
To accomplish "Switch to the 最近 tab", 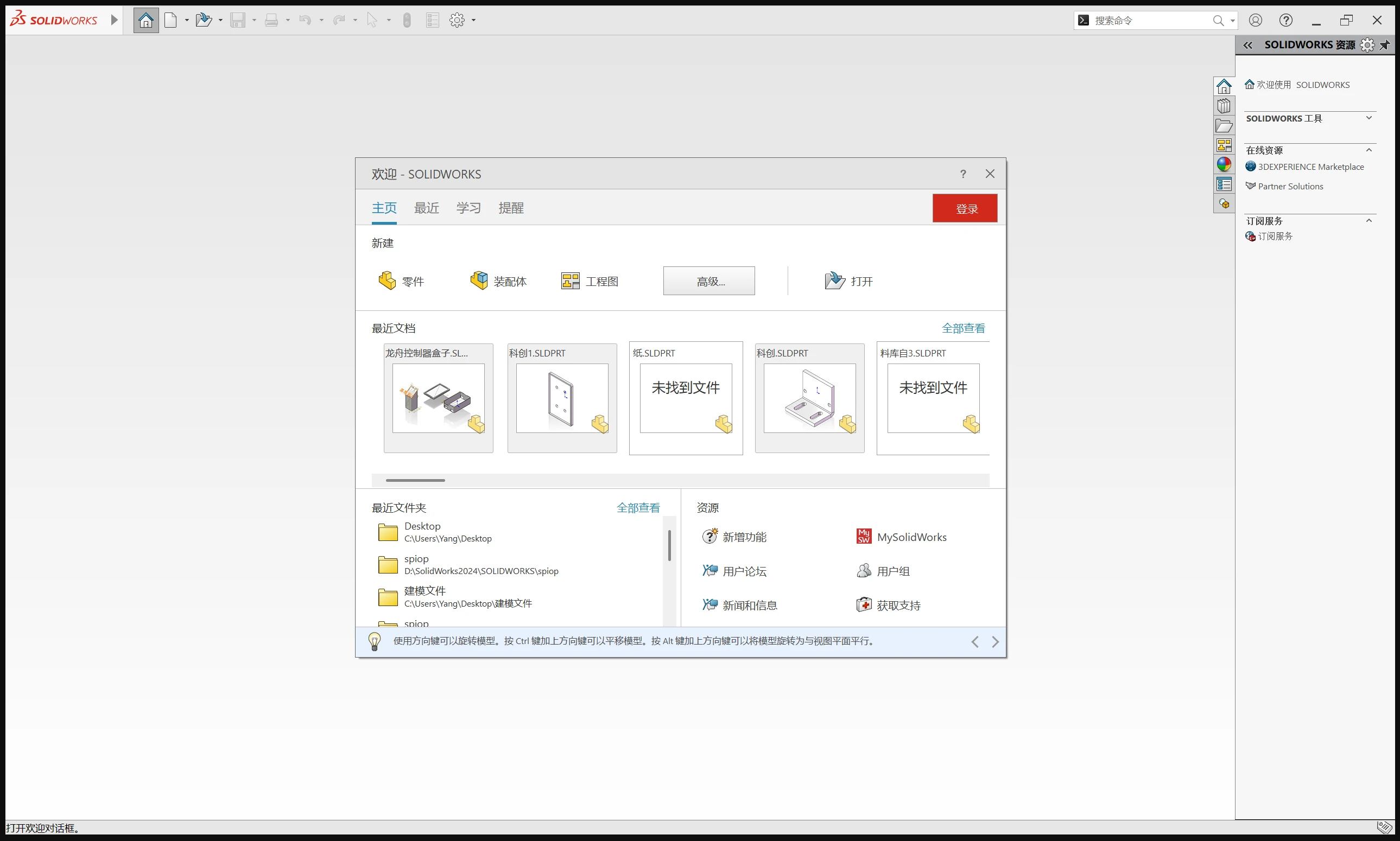I will click(426, 208).
